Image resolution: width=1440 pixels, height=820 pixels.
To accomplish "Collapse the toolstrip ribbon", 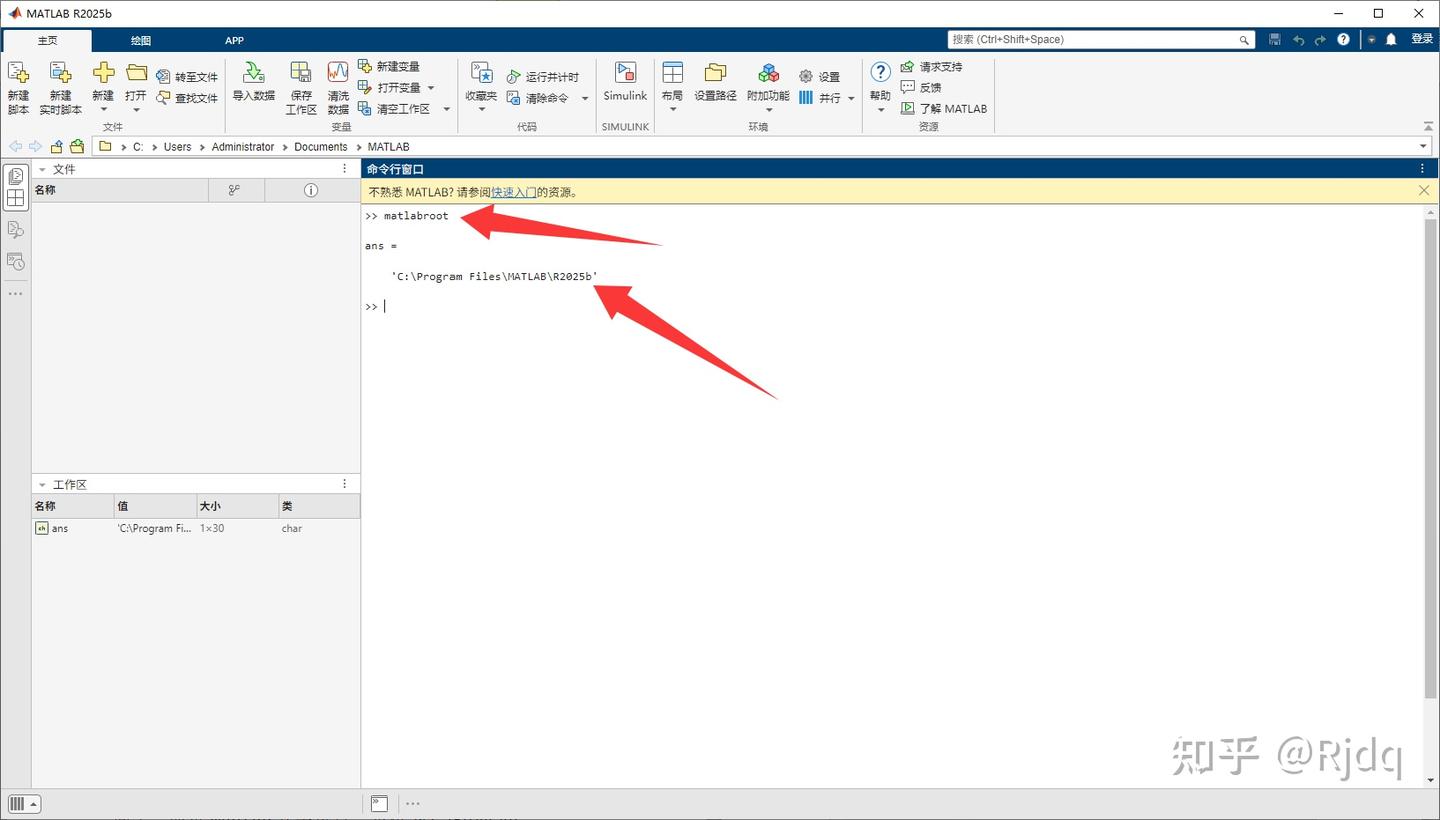I will pyautogui.click(x=1427, y=126).
